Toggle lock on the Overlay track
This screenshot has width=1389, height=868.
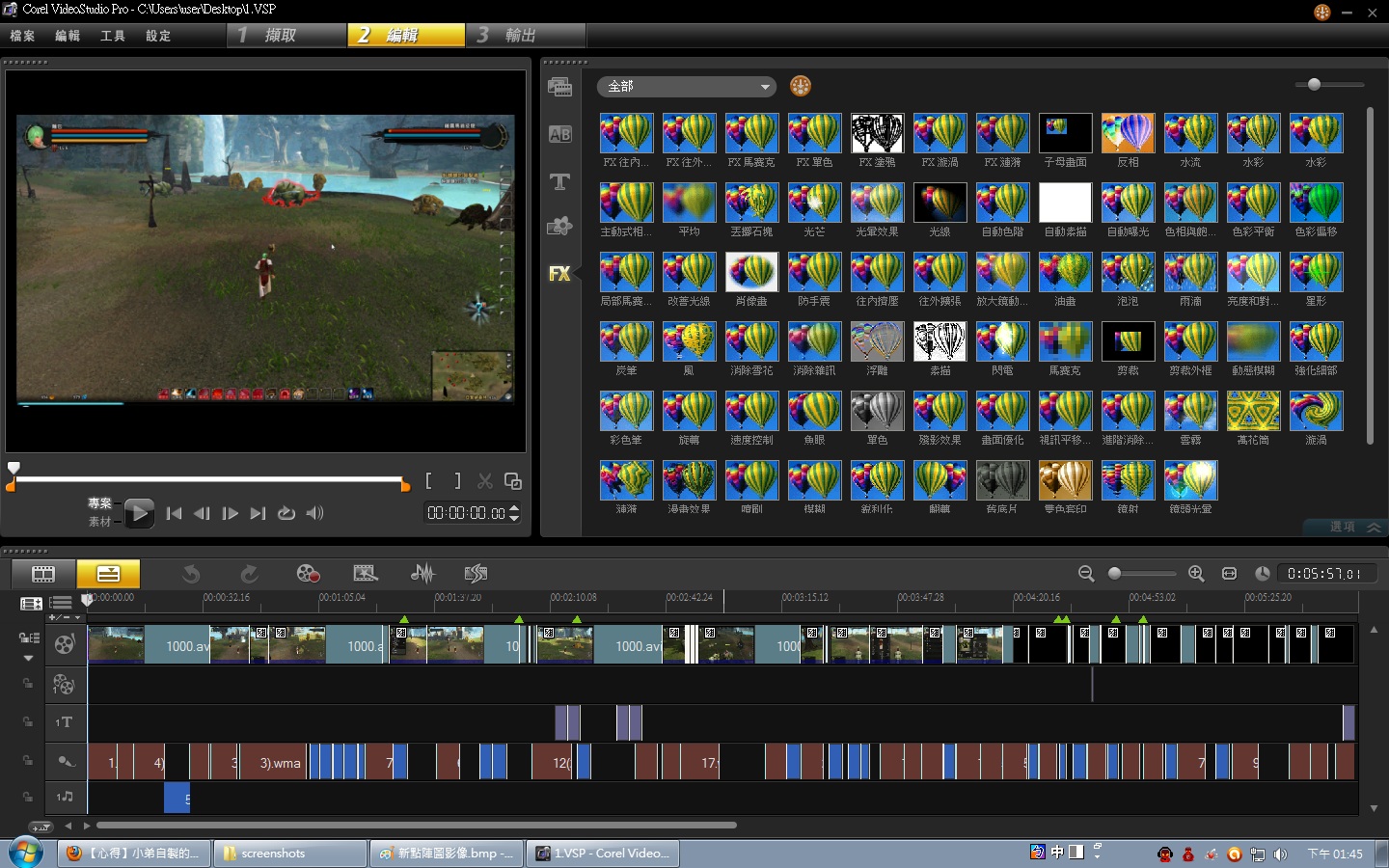28,684
